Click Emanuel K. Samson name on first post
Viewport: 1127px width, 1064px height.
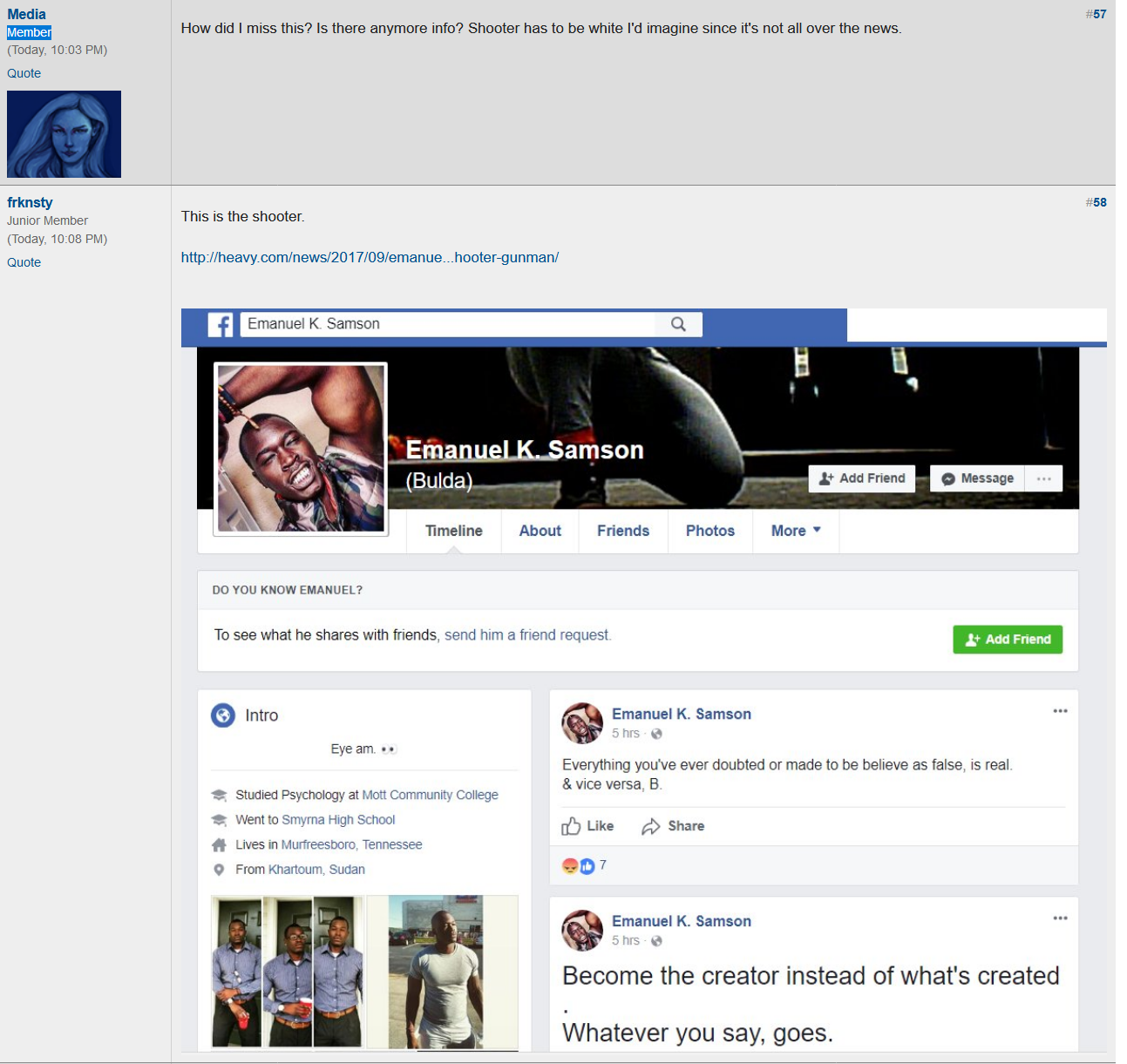pos(682,715)
